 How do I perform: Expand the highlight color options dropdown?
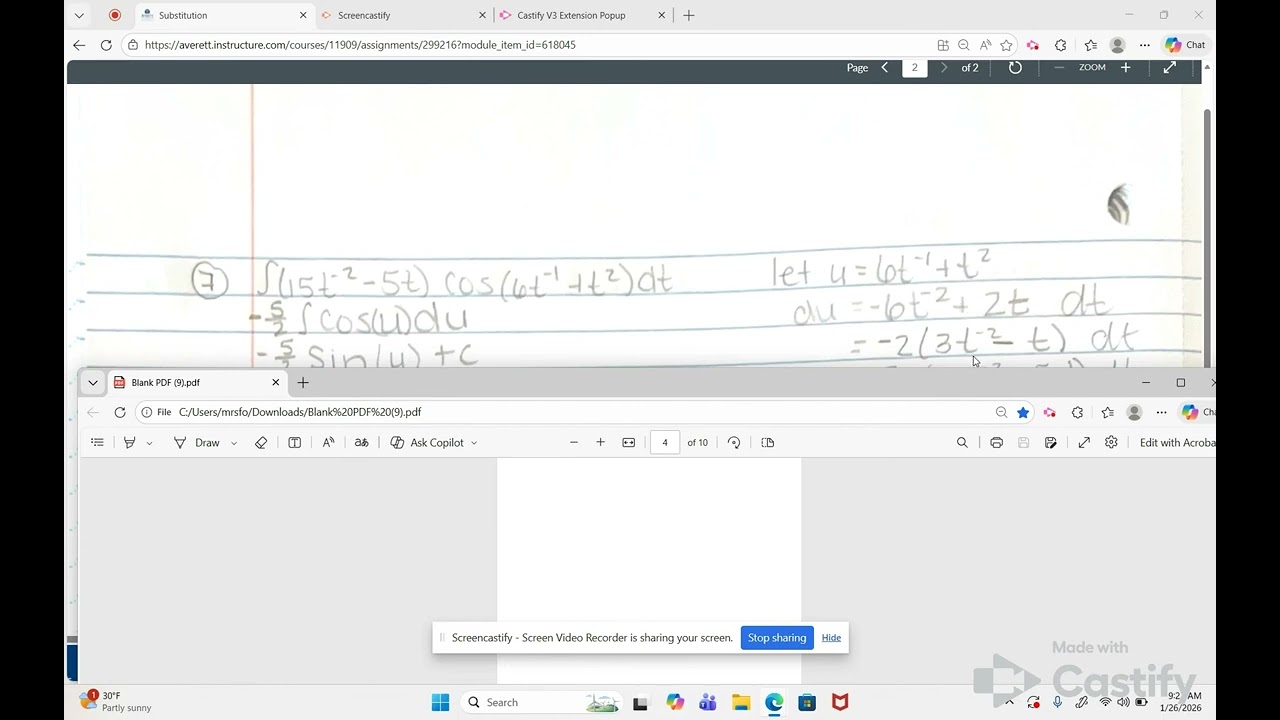pos(149,442)
